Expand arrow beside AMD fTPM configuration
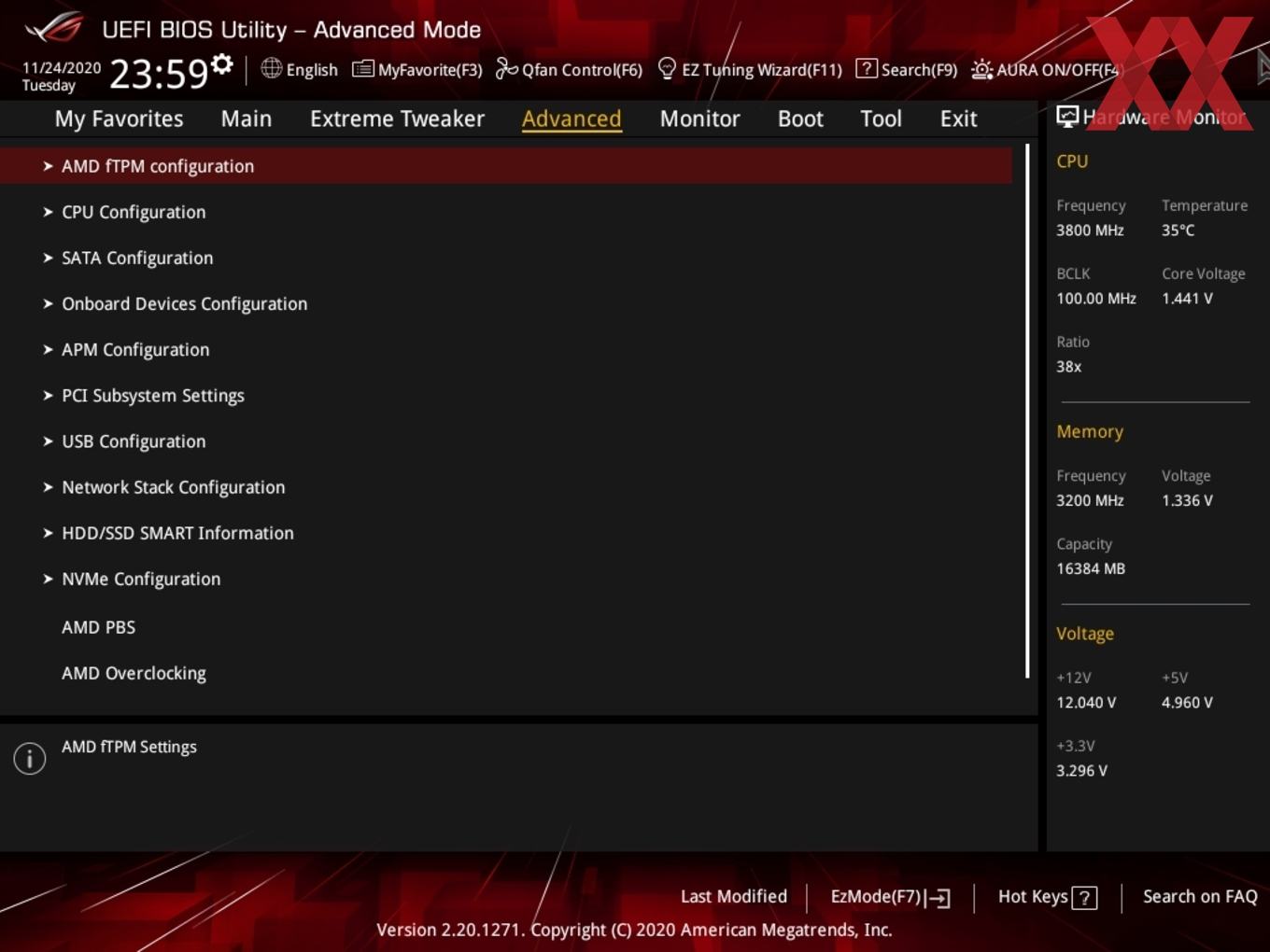The width and height of the screenshot is (1270, 952). (48, 166)
